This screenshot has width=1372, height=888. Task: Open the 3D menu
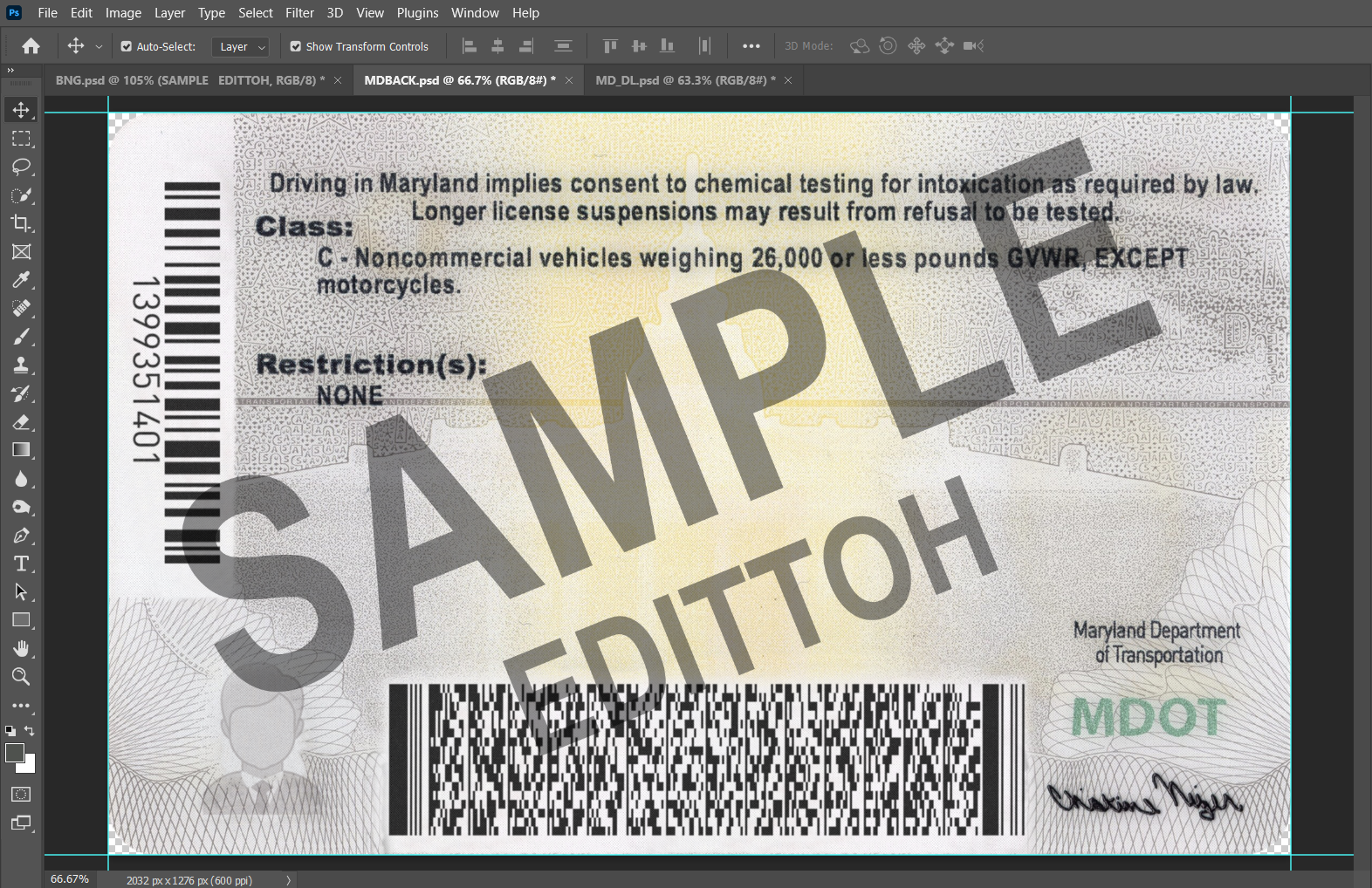click(335, 13)
